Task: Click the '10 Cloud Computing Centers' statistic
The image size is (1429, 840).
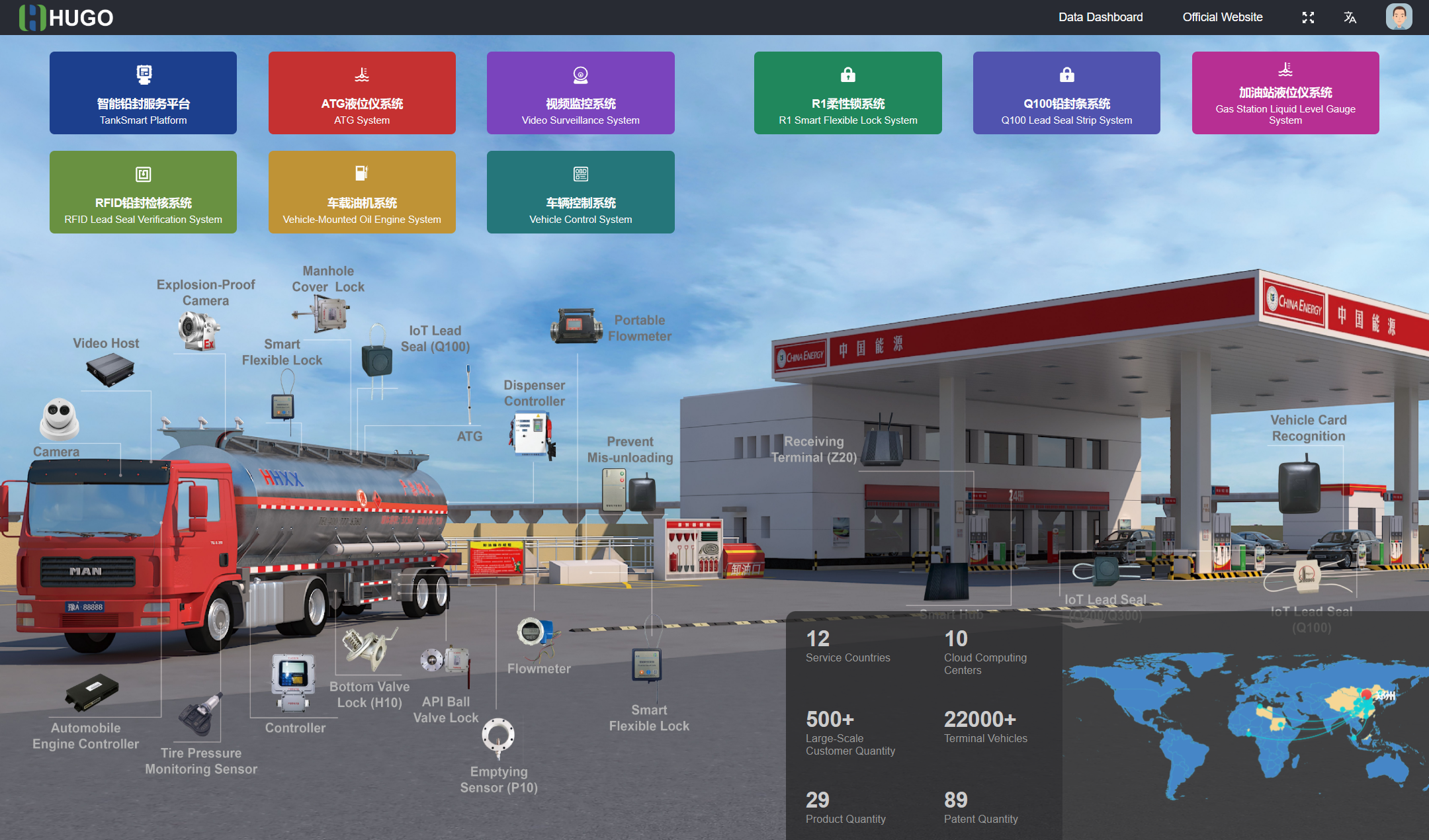Action: pyautogui.click(x=985, y=651)
